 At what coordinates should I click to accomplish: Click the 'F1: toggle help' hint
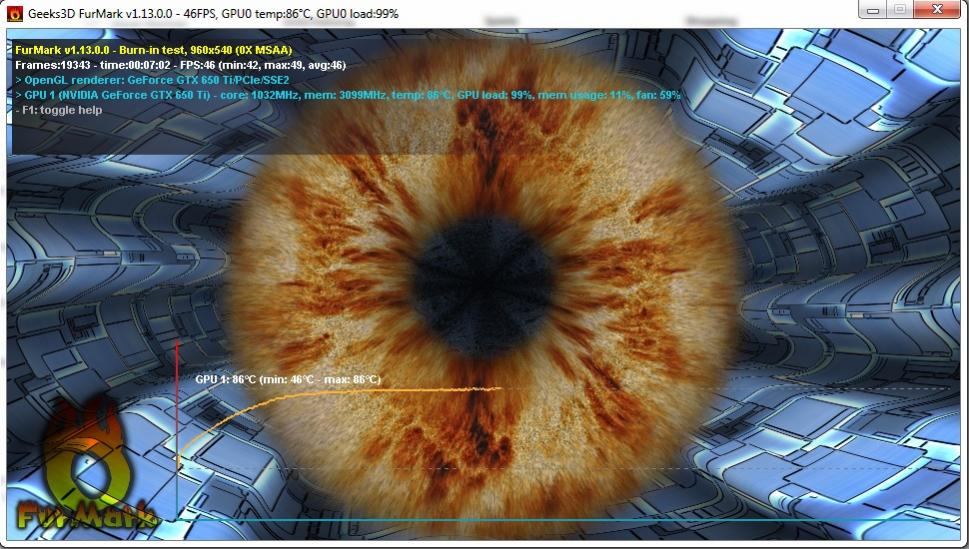59,110
